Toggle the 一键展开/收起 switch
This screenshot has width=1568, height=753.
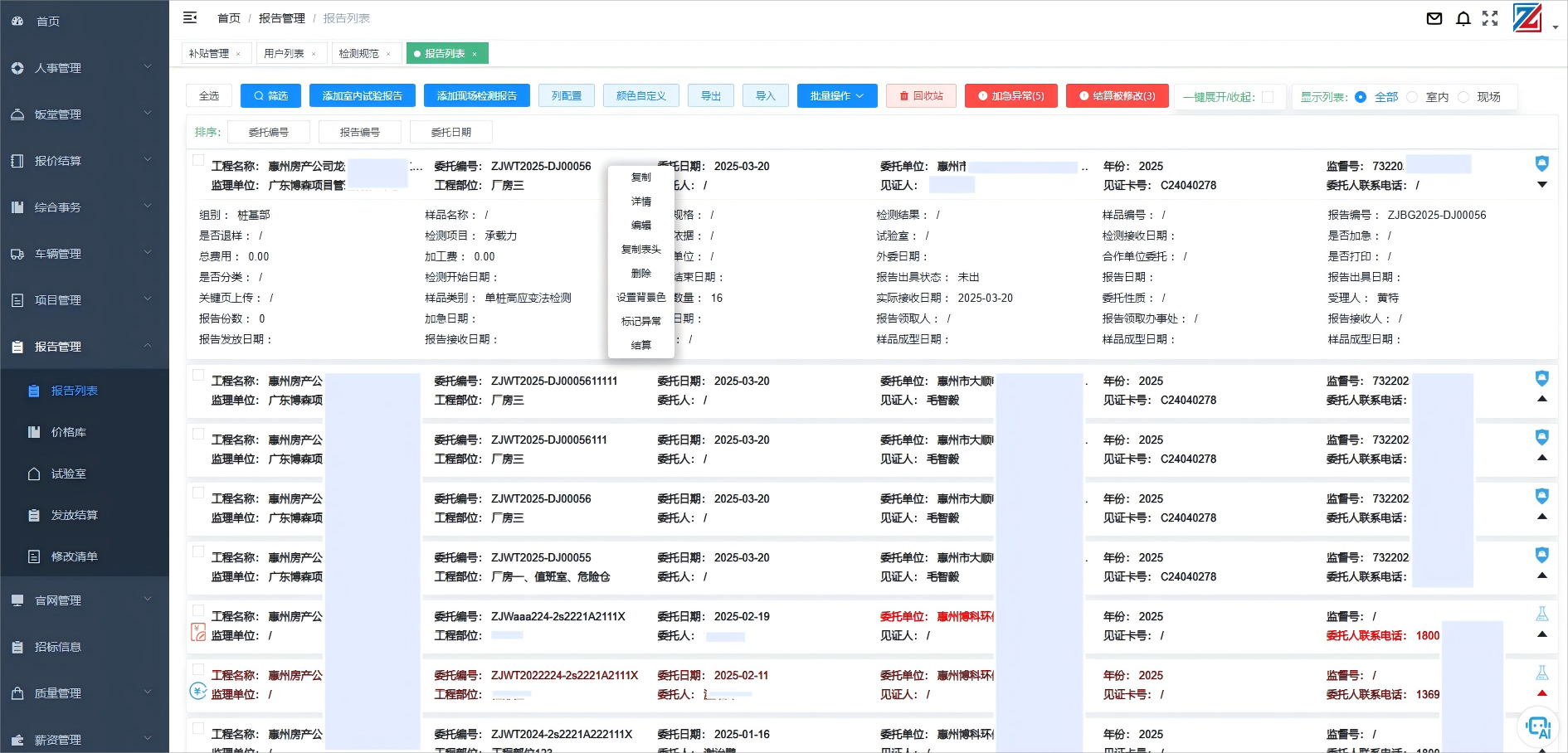[x=1267, y=96]
